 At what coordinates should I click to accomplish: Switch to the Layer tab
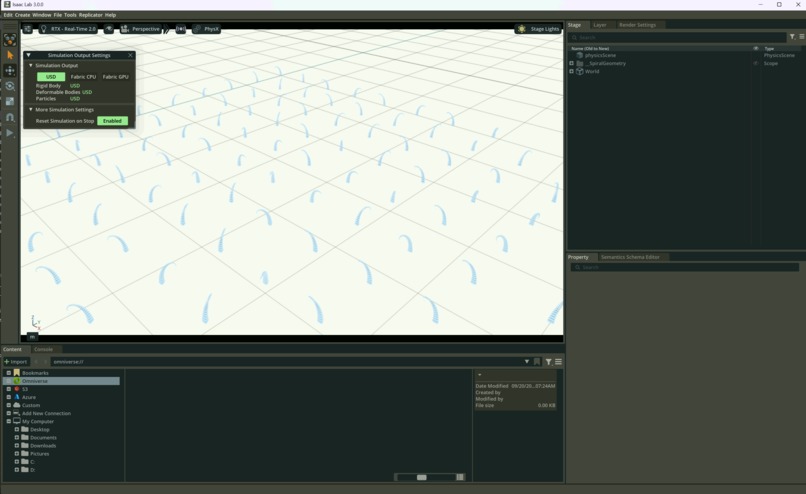[x=599, y=25]
